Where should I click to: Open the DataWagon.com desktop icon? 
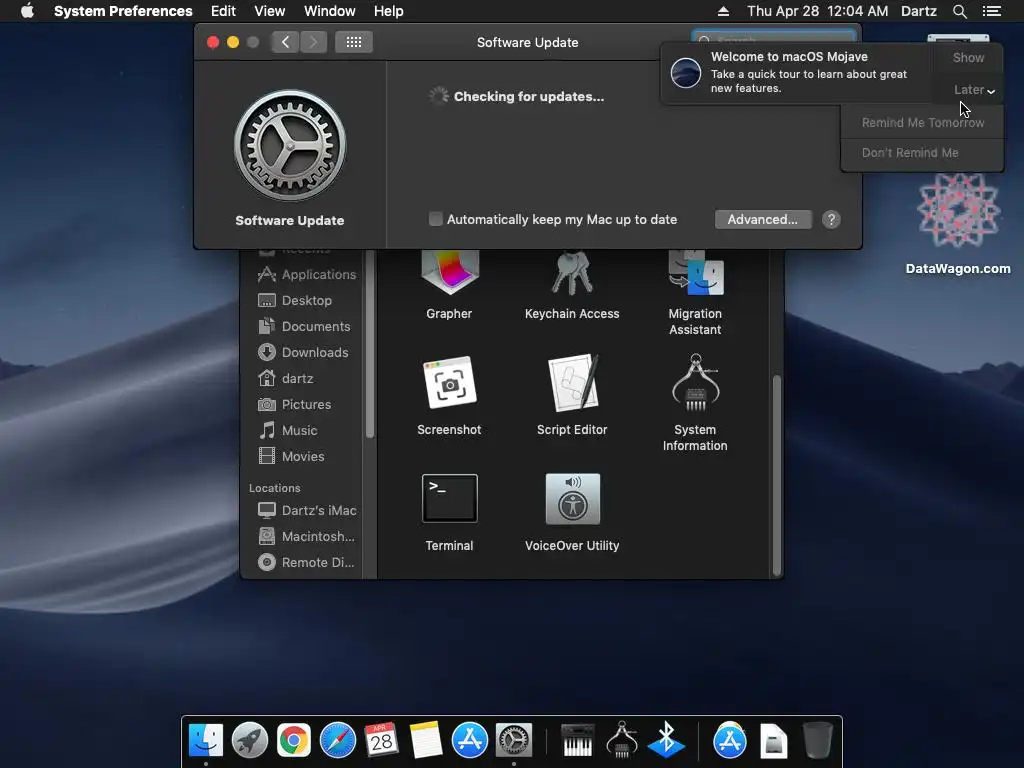click(958, 211)
